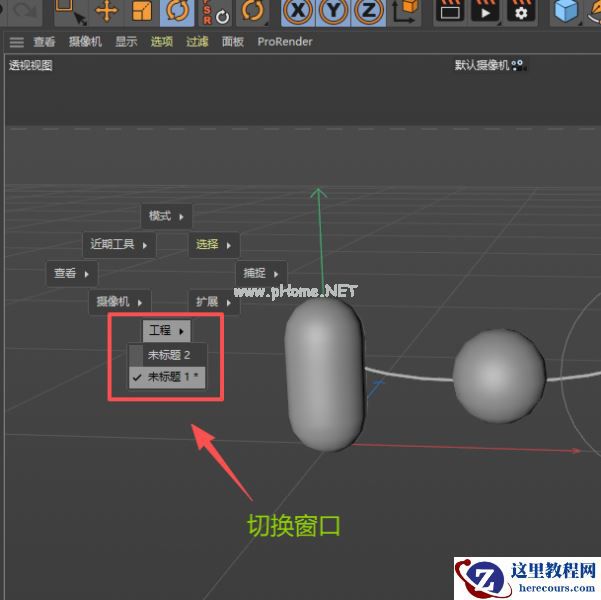Screen dimensions: 601x600
Task: Expand the 模式 popup submenu
Action: pyautogui.click(x=166, y=216)
